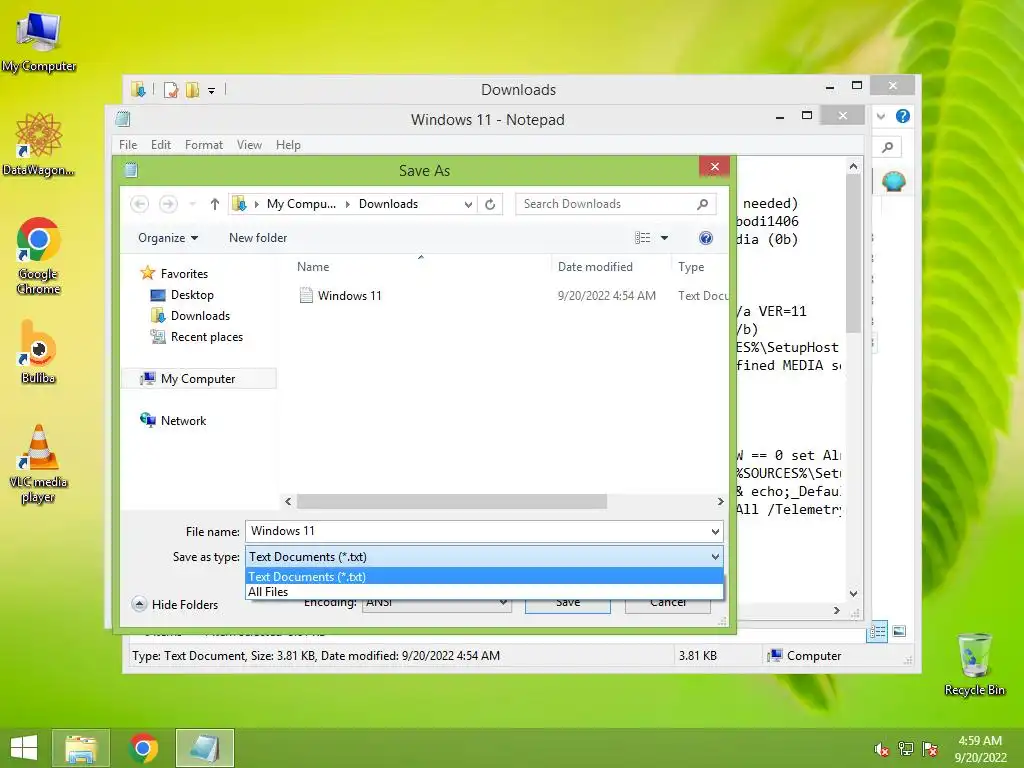Screen dimensions: 1024x768
Task: Open Notepad Format menu
Action: [204, 145]
